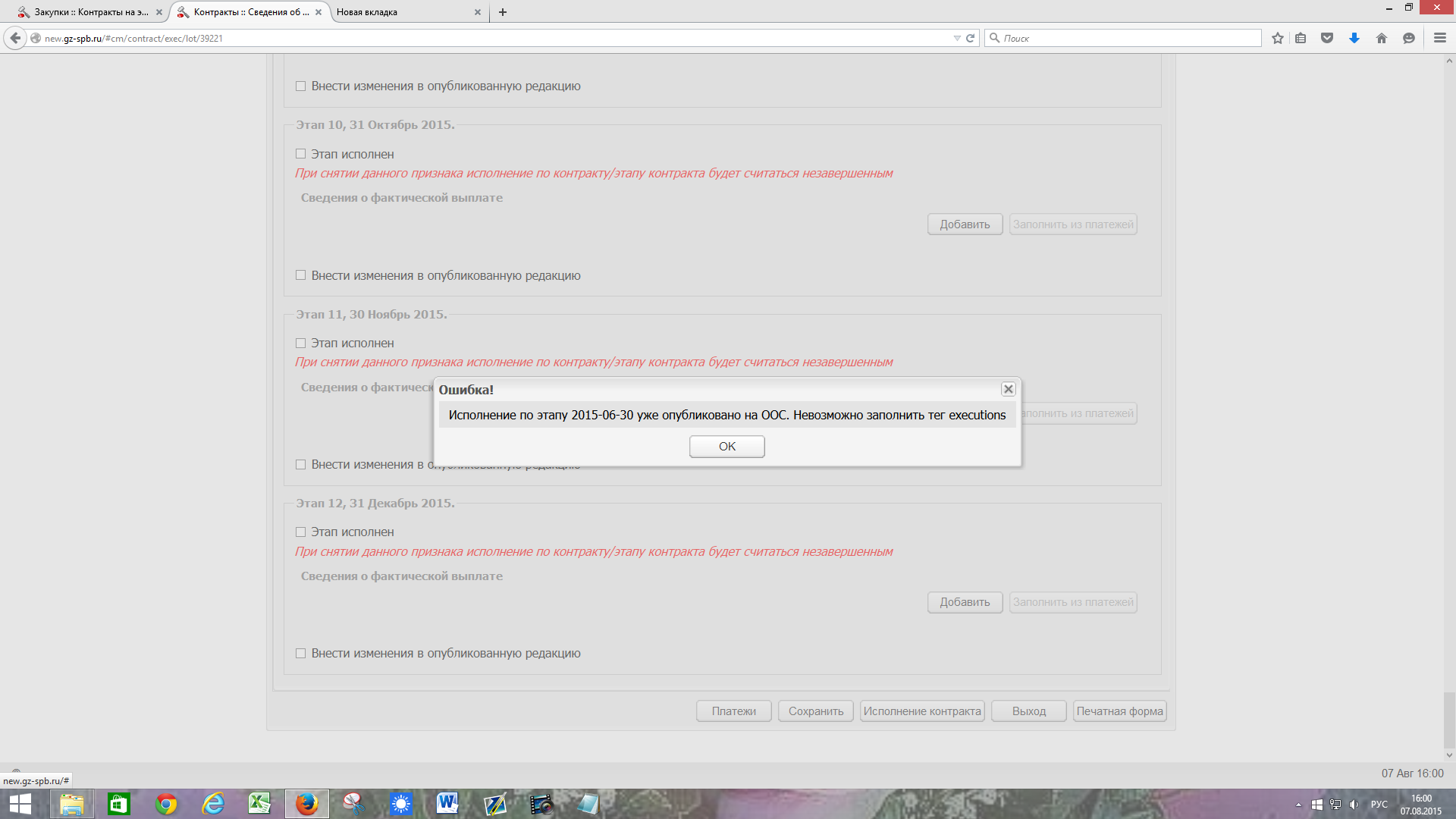Close the 'Закупки :: Контракты' tab
This screenshot has height=819, width=1456.
[159, 12]
